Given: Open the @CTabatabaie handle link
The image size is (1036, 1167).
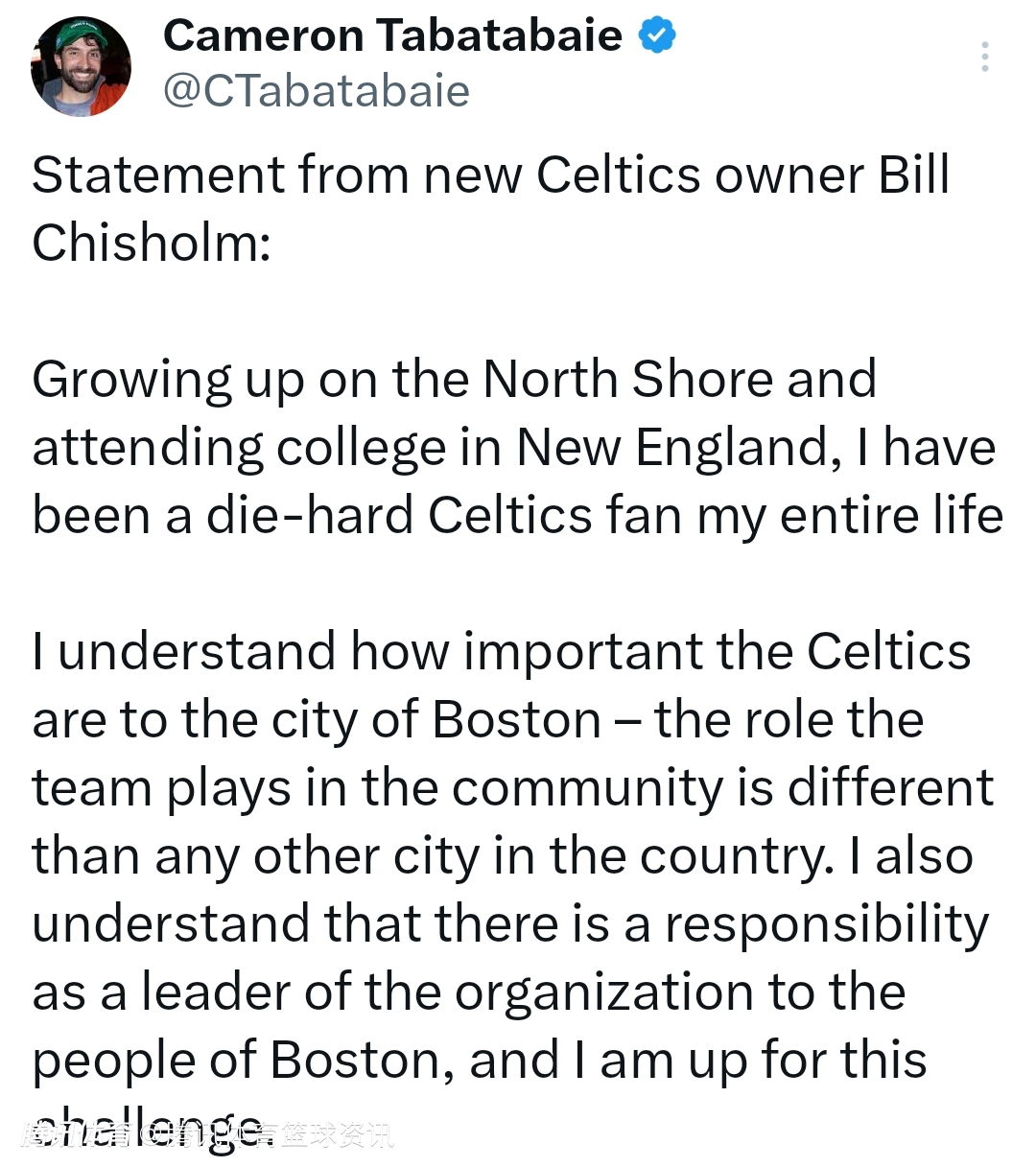Looking at the screenshot, I should pyautogui.click(x=317, y=91).
